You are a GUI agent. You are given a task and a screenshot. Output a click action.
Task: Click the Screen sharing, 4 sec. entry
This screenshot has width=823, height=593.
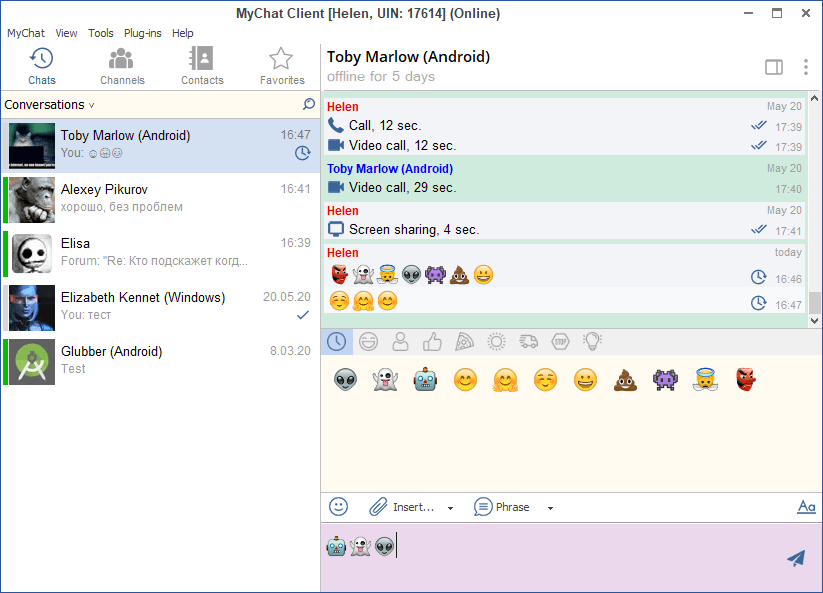(404, 229)
